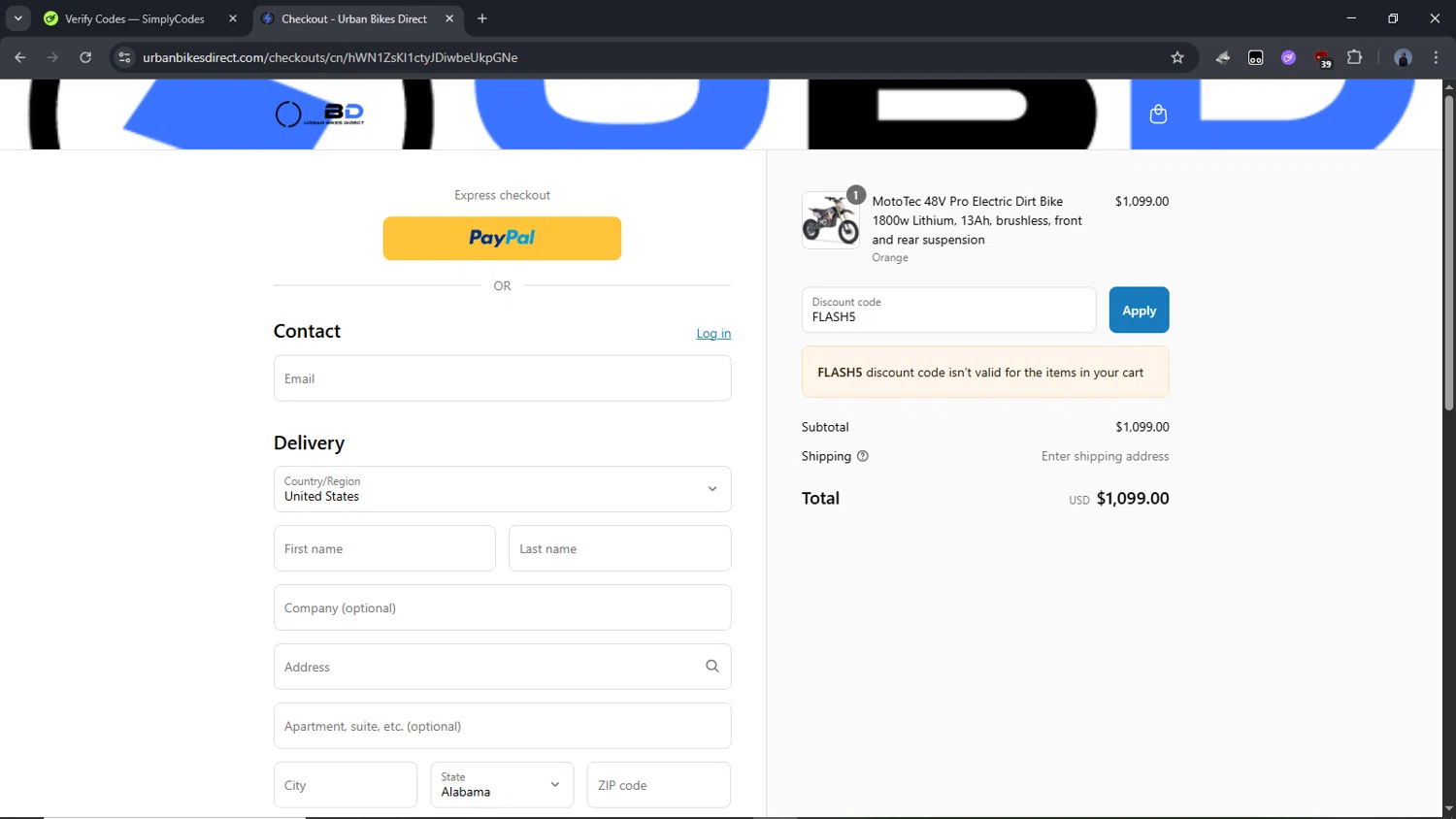The image size is (1456, 819).
Task: Bookmark this page with the star icon
Action: 1177,57
